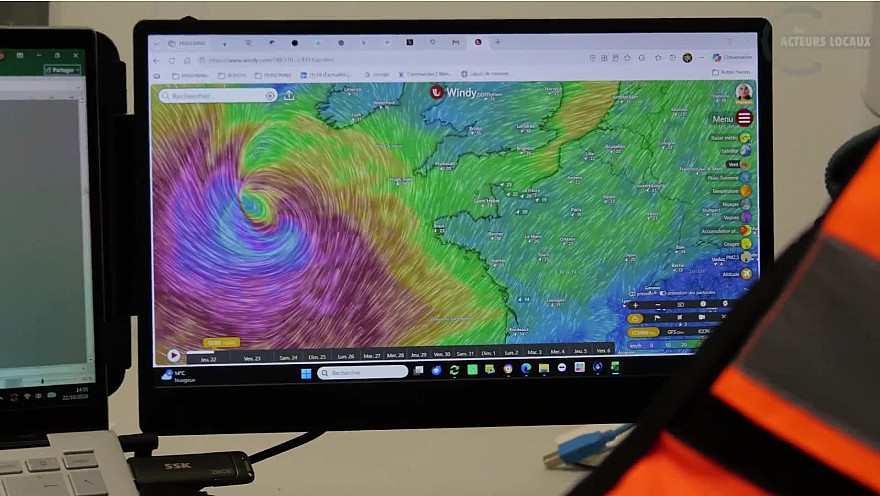Open the tab actions dropdown at left of tabs
This screenshot has height=496, width=880.
(157, 43)
